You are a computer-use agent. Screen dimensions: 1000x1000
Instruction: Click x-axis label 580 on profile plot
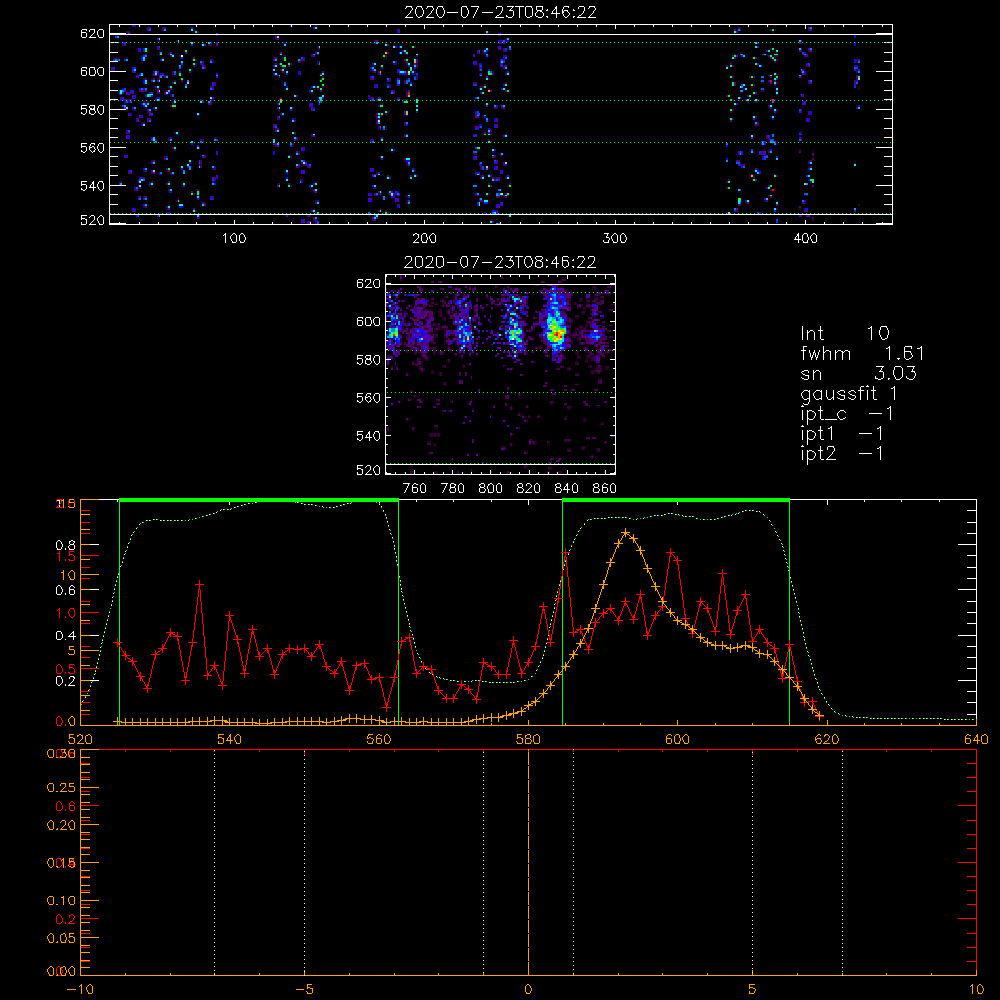click(528, 739)
